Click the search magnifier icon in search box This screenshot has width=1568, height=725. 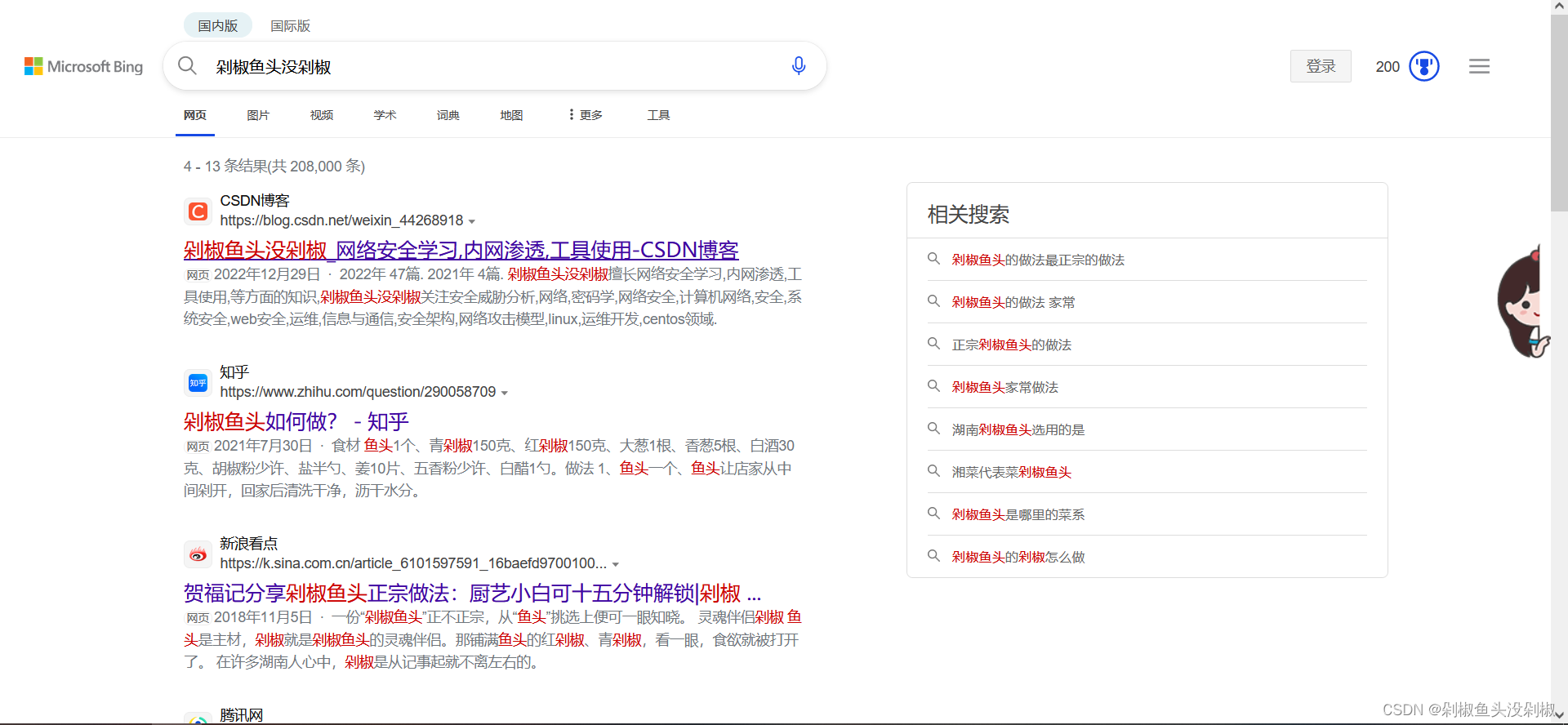(187, 65)
